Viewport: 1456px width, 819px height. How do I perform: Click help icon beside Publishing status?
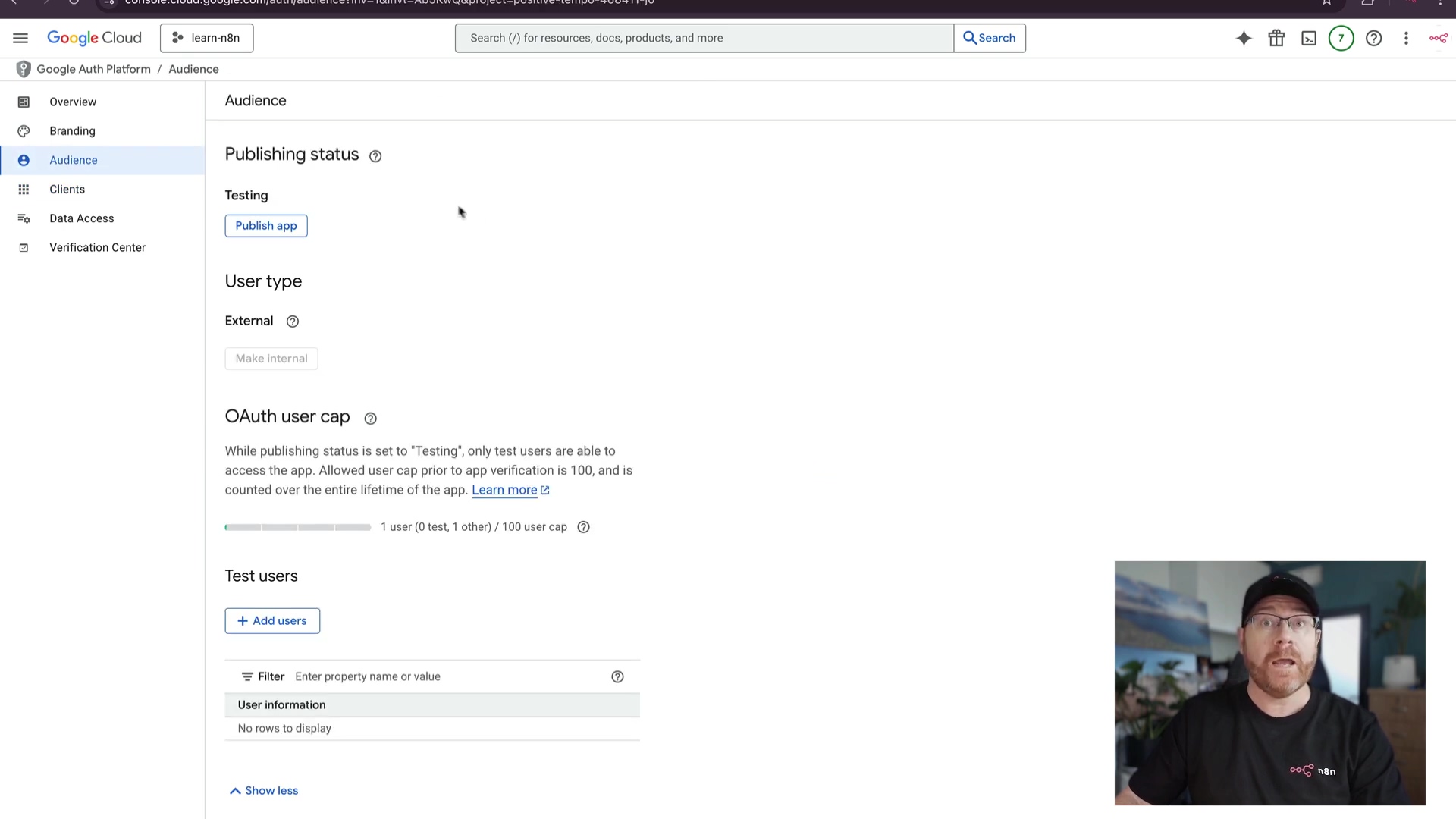(x=375, y=156)
